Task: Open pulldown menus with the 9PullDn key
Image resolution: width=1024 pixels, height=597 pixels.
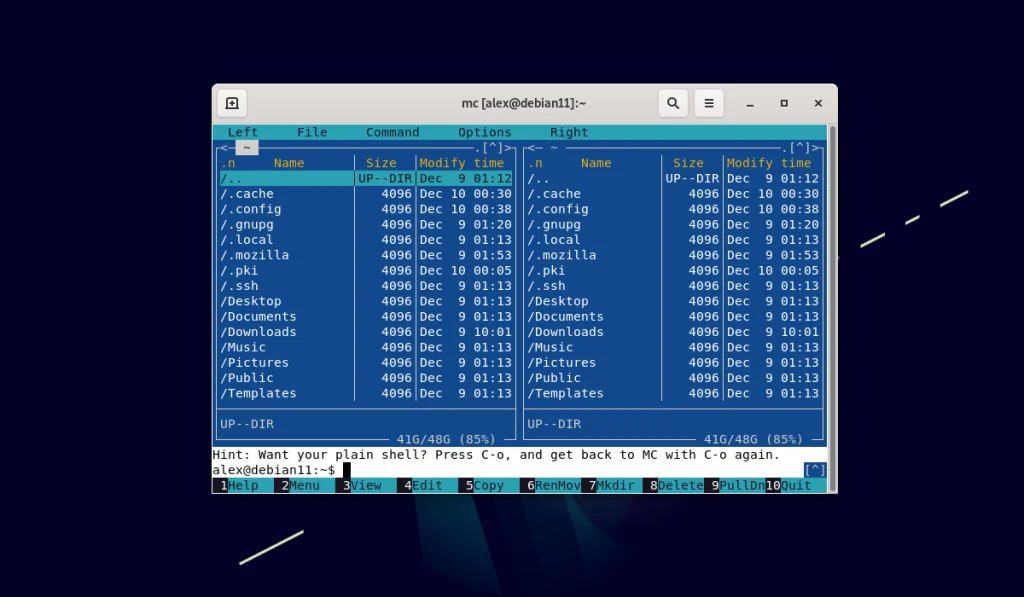Action: [x=733, y=485]
